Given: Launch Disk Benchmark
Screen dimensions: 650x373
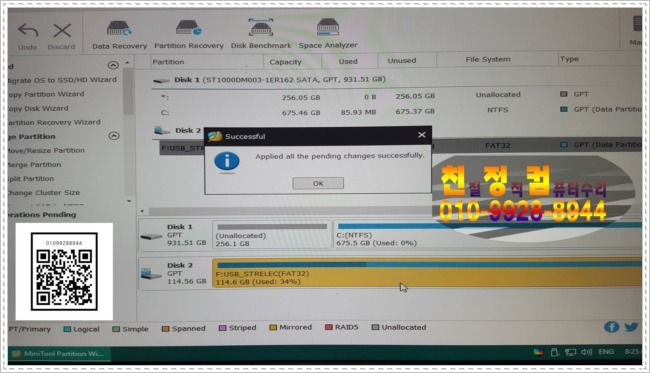Looking at the screenshot, I should pos(261,34).
